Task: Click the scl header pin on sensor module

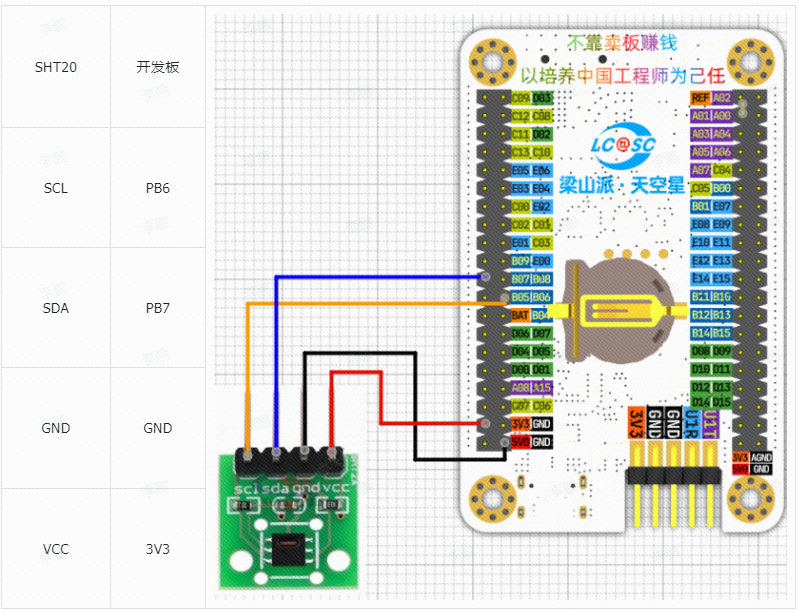Action: (246, 461)
